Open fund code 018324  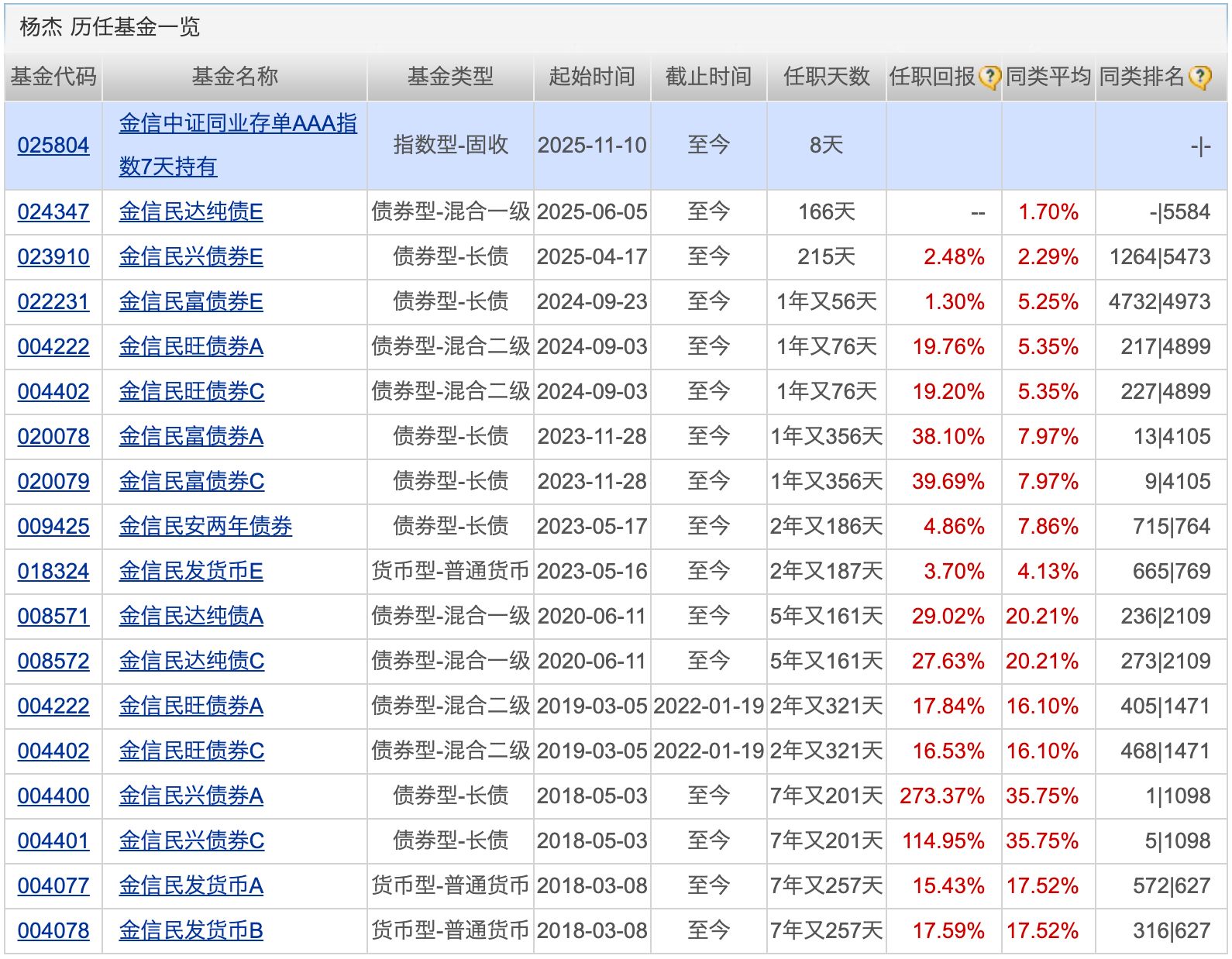(53, 572)
